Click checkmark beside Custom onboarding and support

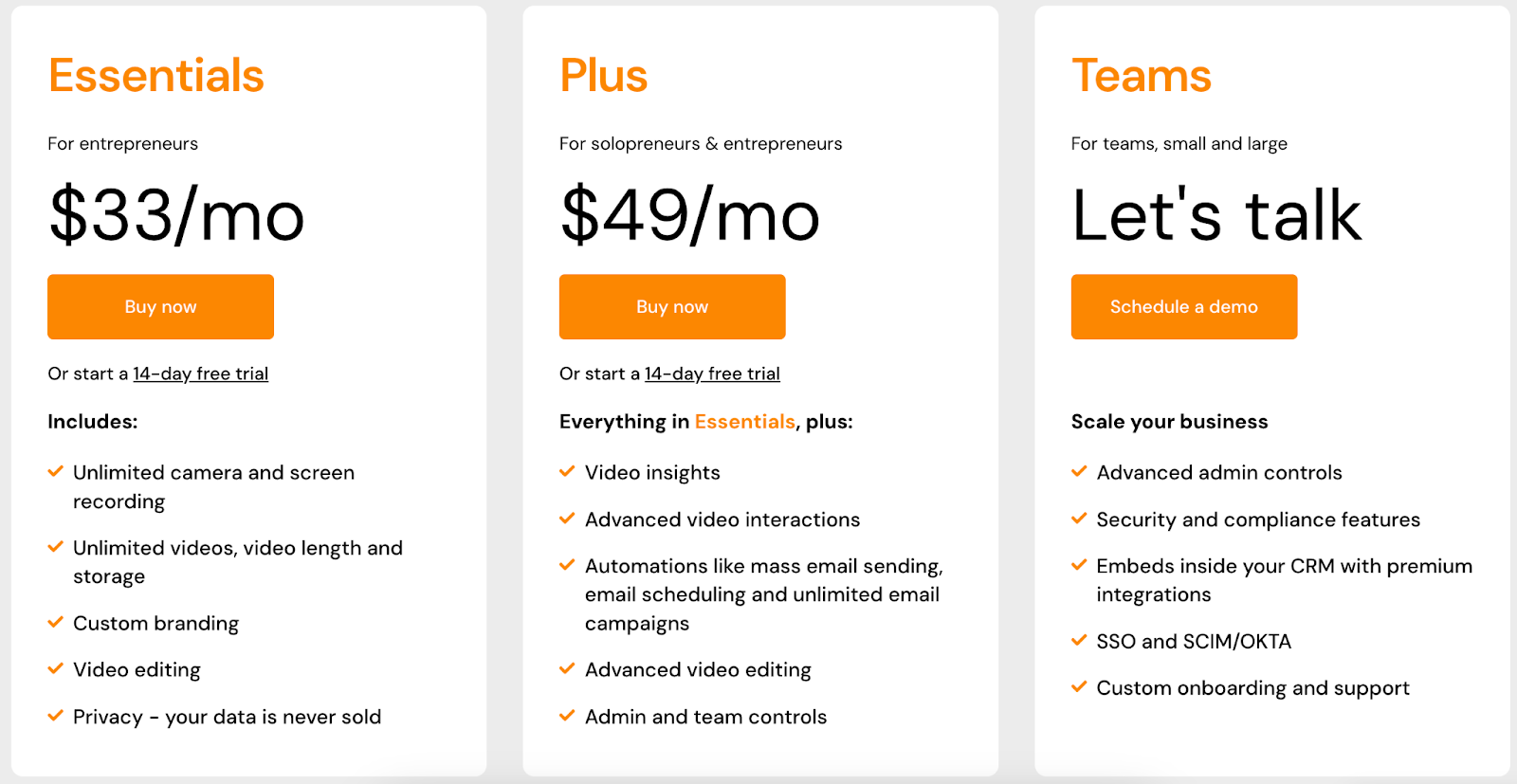pos(1079,686)
